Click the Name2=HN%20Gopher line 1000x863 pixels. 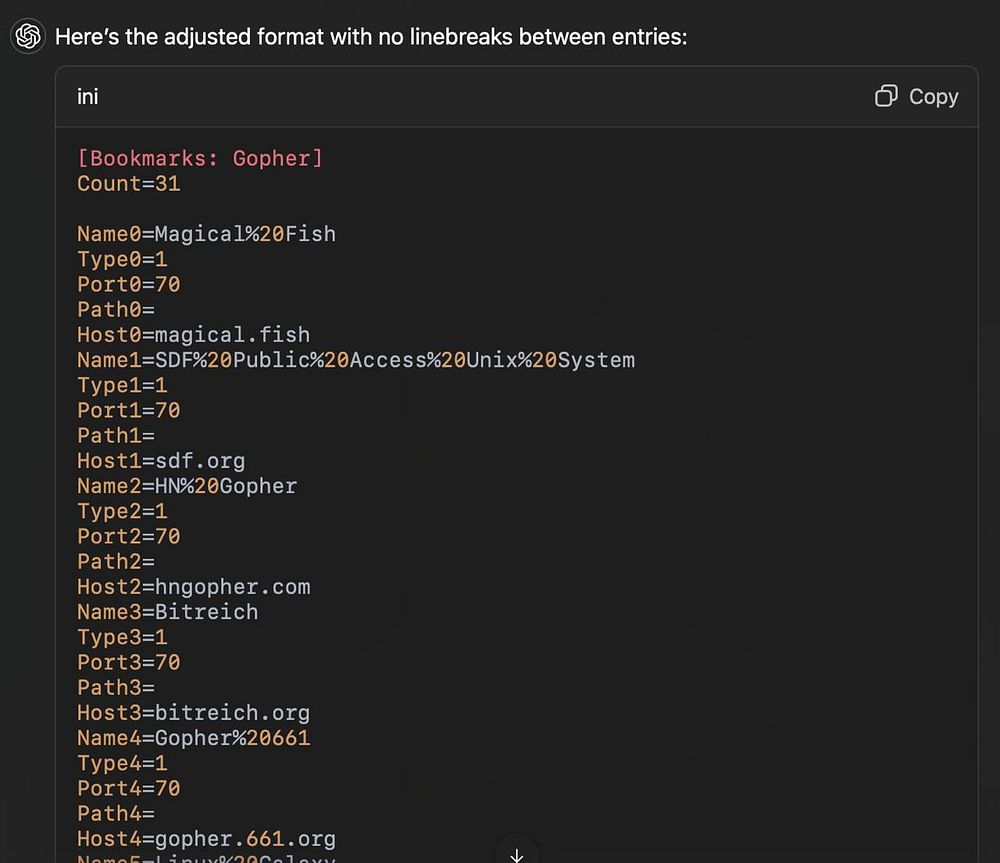[x=187, y=486]
